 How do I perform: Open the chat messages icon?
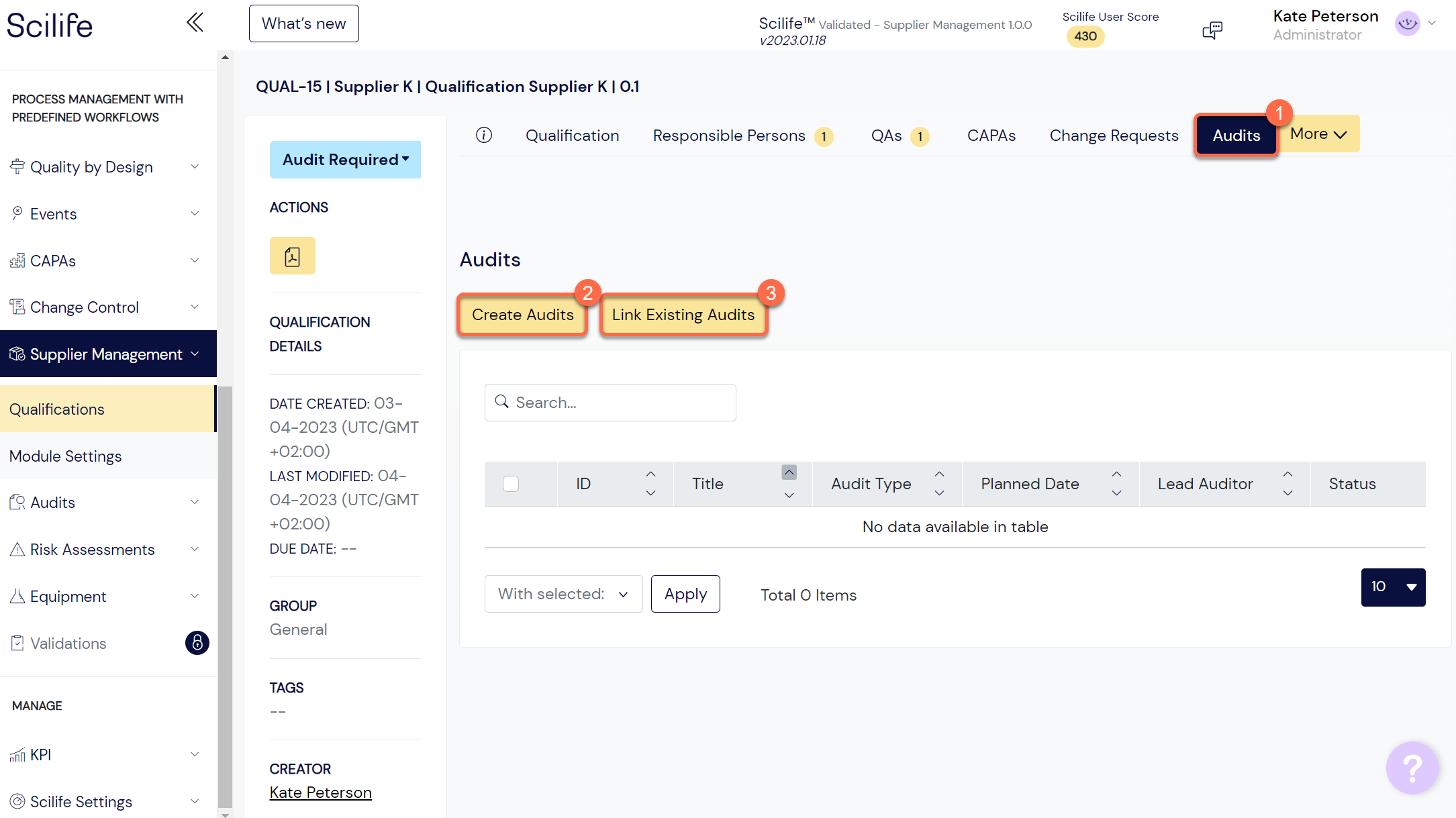click(1212, 30)
